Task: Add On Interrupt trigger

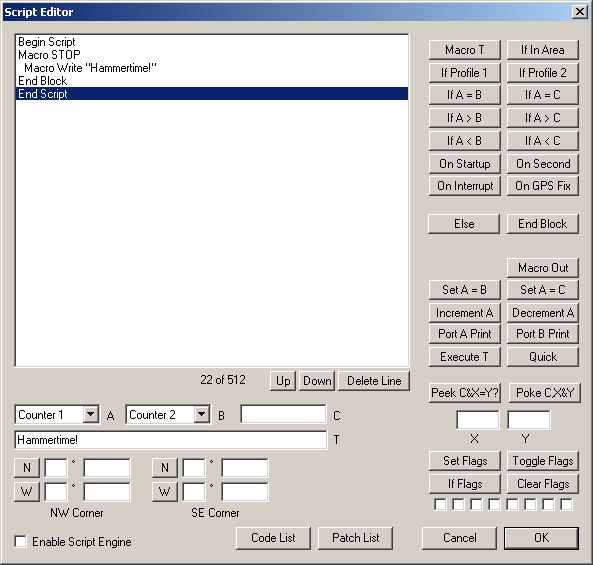Action: [464, 186]
